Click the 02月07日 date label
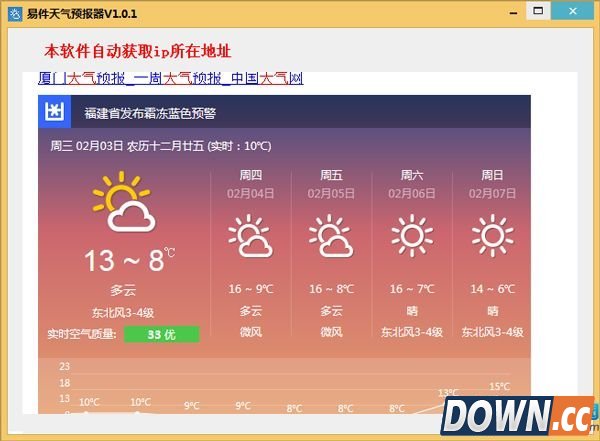The height and width of the screenshot is (441, 600). 492,193
